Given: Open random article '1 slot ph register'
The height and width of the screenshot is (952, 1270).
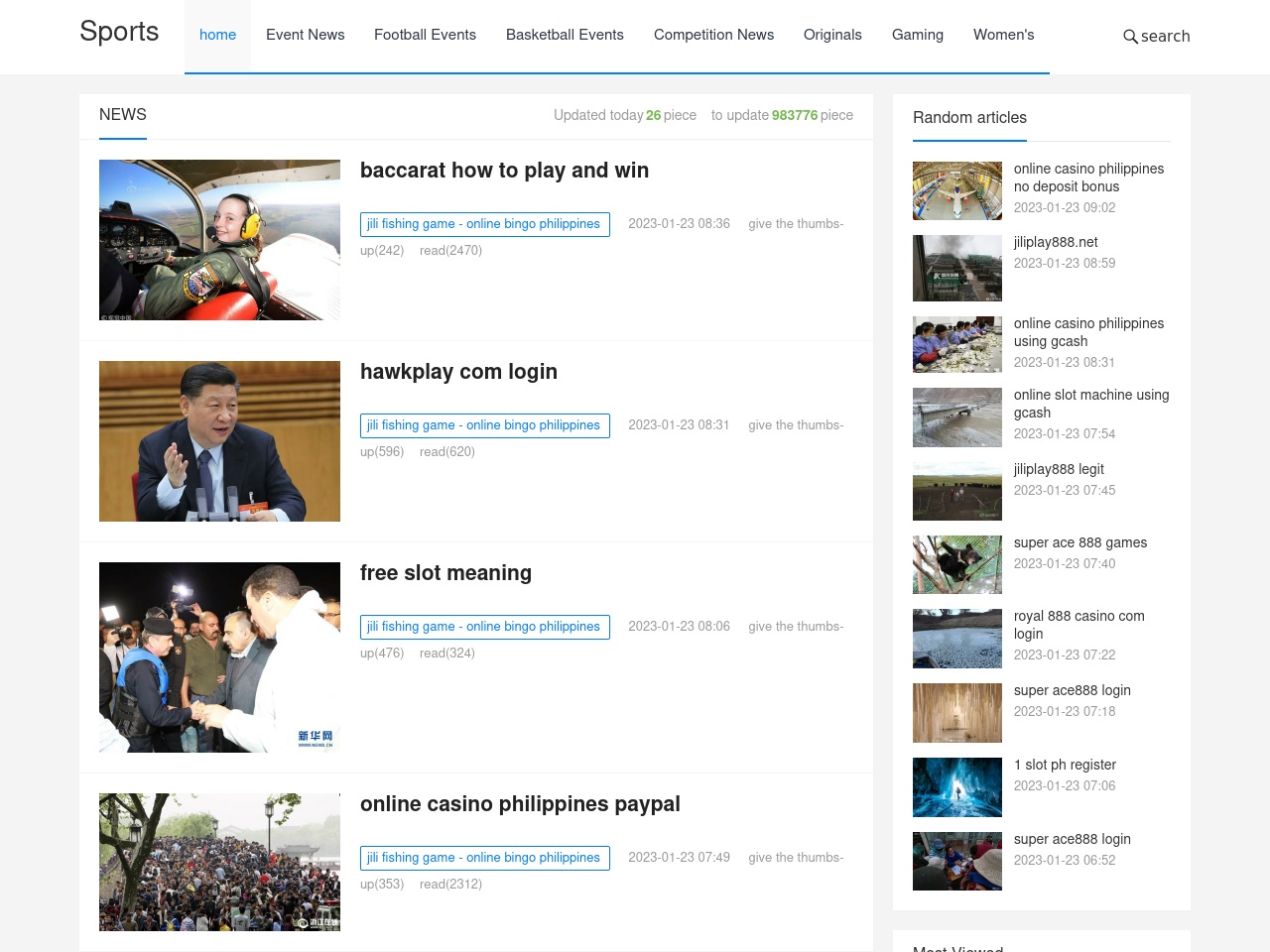Looking at the screenshot, I should click(x=1065, y=765).
